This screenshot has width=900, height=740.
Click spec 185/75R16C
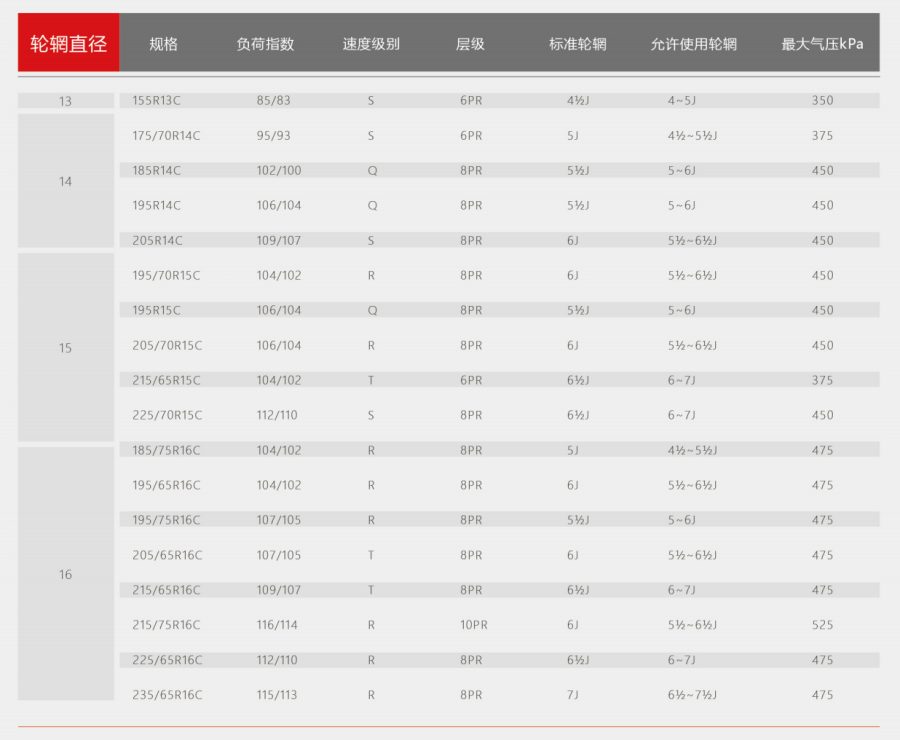pos(166,450)
